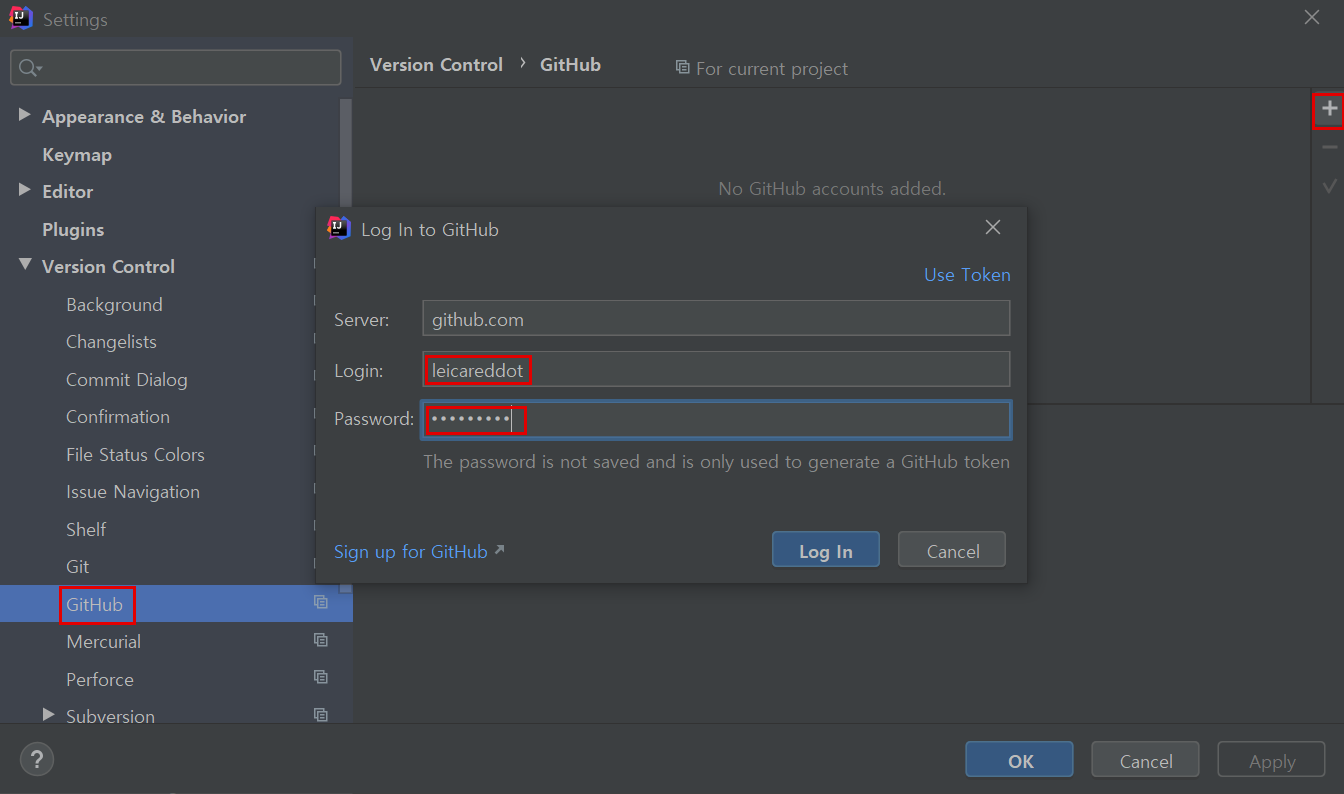1344x794 pixels.
Task: Open Shelf settings
Action: pos(86,530)
